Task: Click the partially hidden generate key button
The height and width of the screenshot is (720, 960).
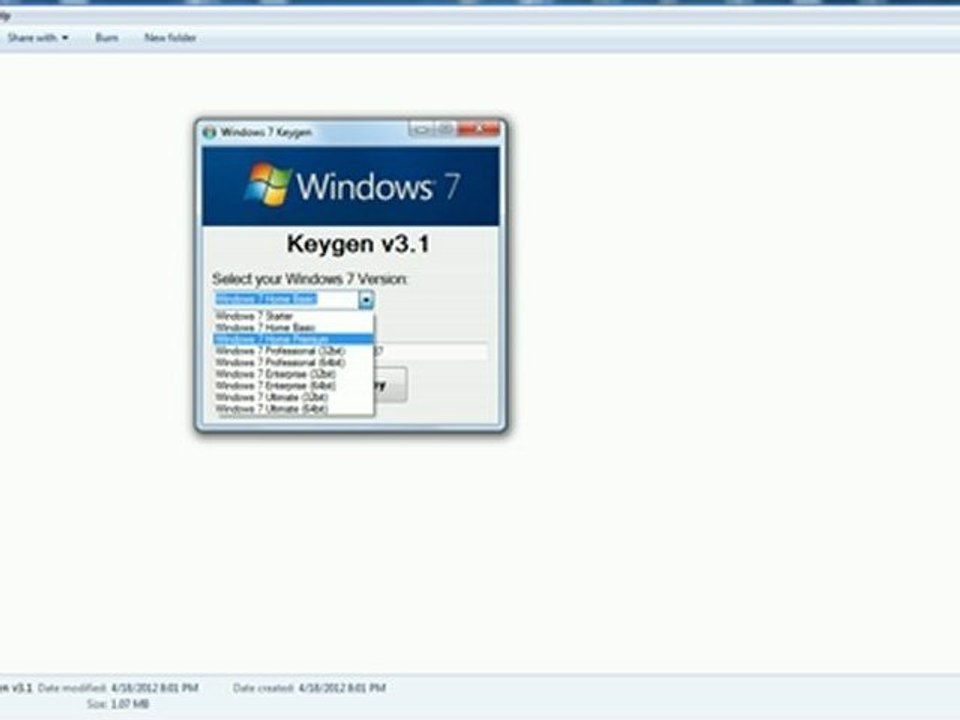Action: tap(390, 385)
